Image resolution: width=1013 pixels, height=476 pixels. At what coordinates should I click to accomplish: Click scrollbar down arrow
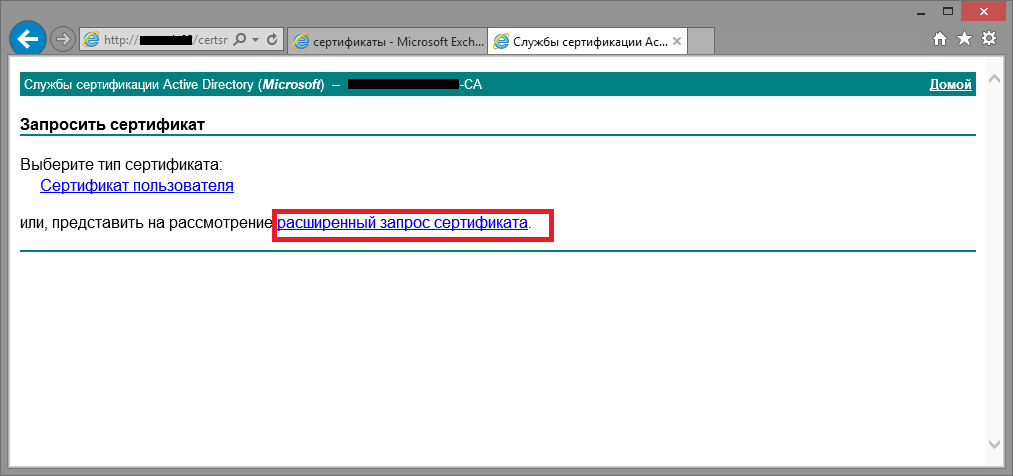(995, 444)
